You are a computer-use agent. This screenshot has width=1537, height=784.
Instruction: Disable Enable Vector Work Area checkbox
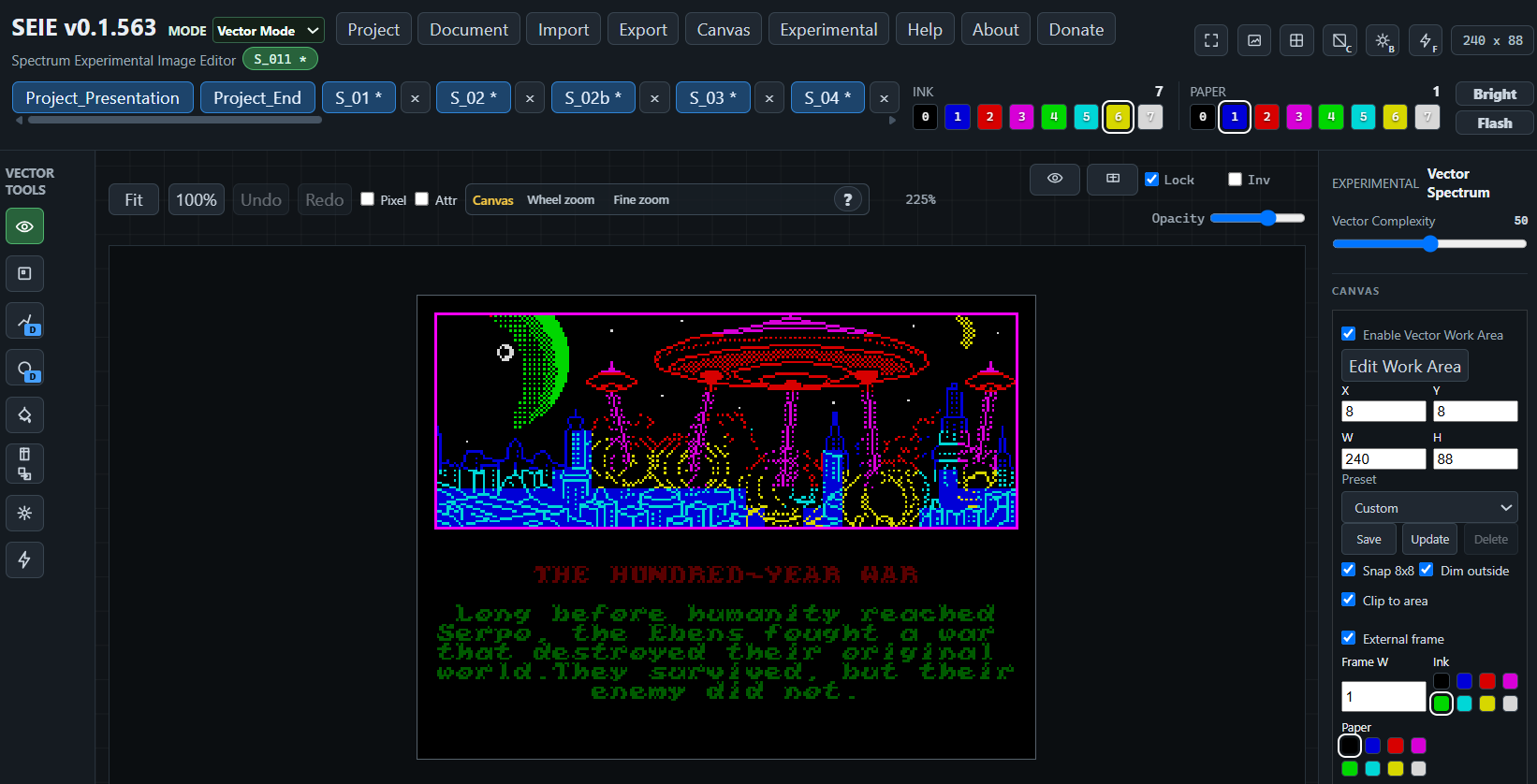[x=1349, y=334]
